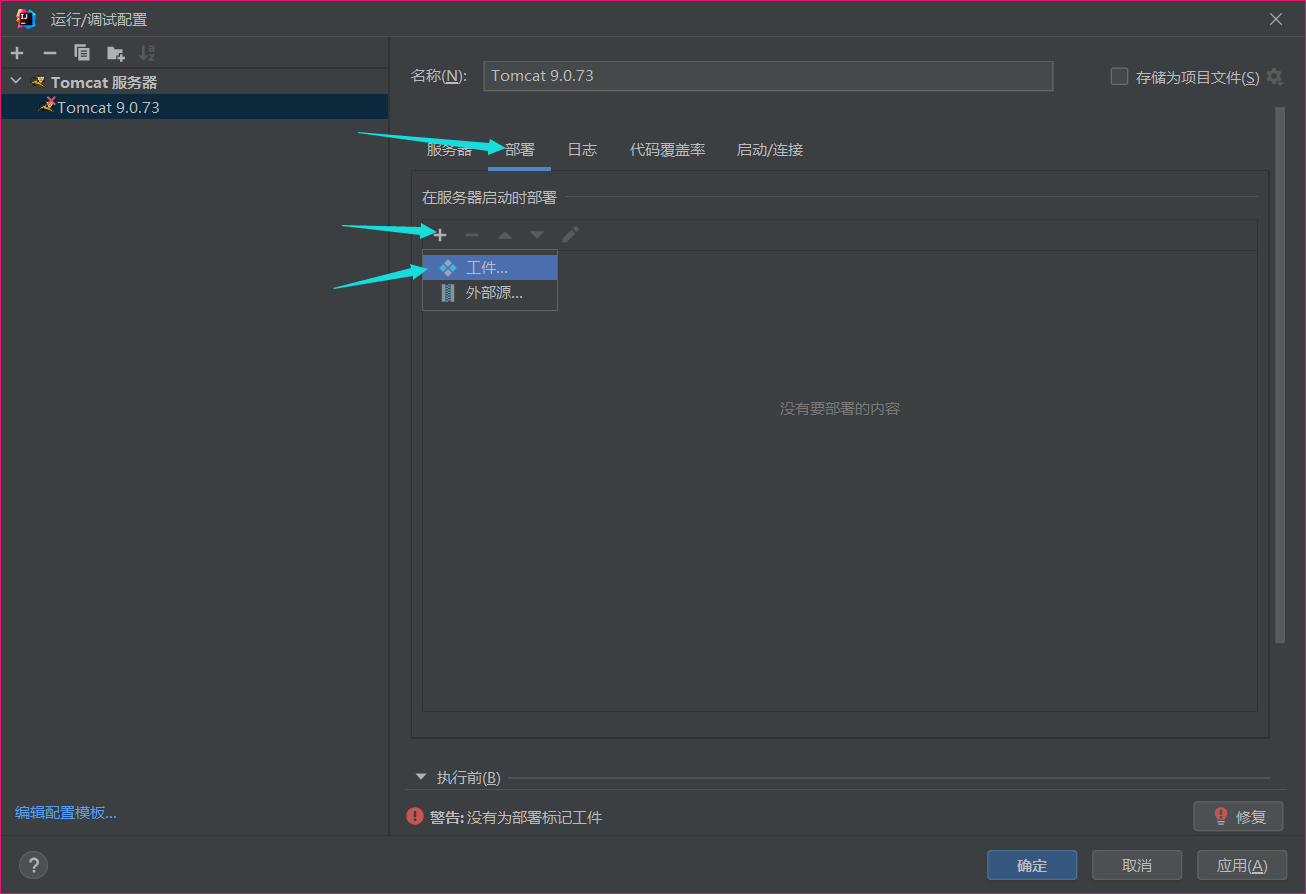Collapse the Tomcat 服务器 tree node
The width and height of the screenshot is (1306, 894).
tap(16, 81)
